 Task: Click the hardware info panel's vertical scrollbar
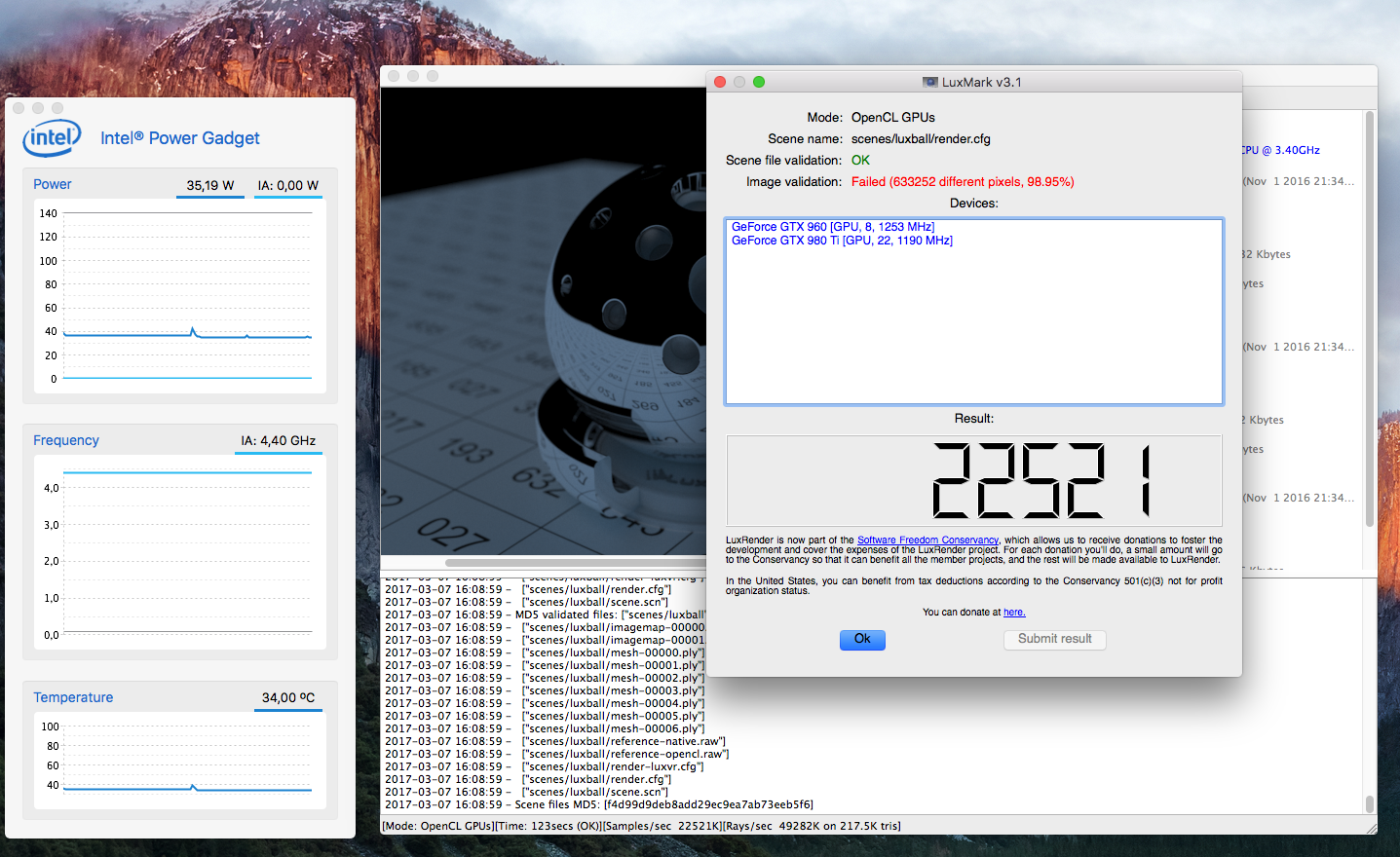coord(1369,321)
